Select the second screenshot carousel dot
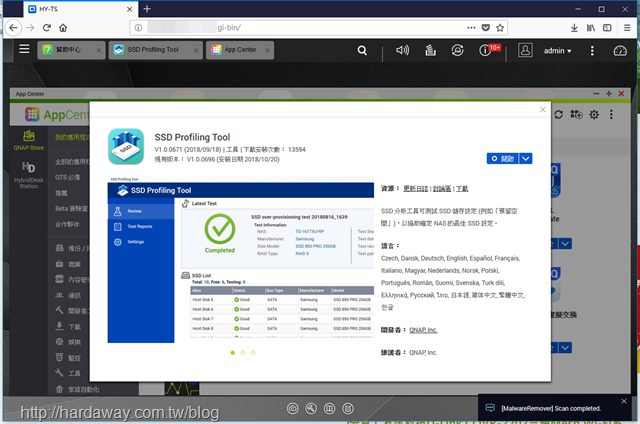Screen dimensions: 640x424 pyautogui.click(x=243, y=353)
